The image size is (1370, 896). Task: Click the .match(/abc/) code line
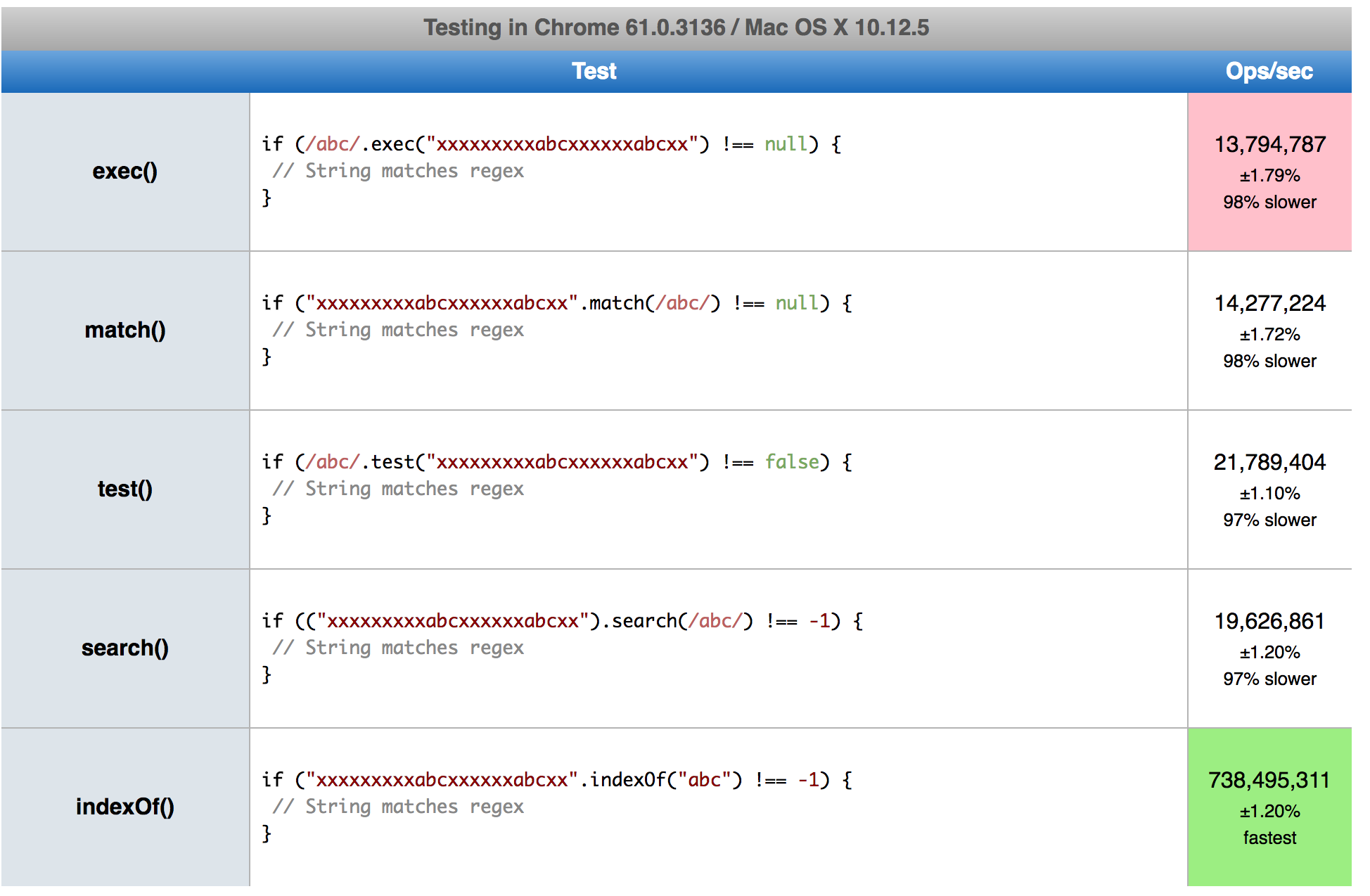556,304
